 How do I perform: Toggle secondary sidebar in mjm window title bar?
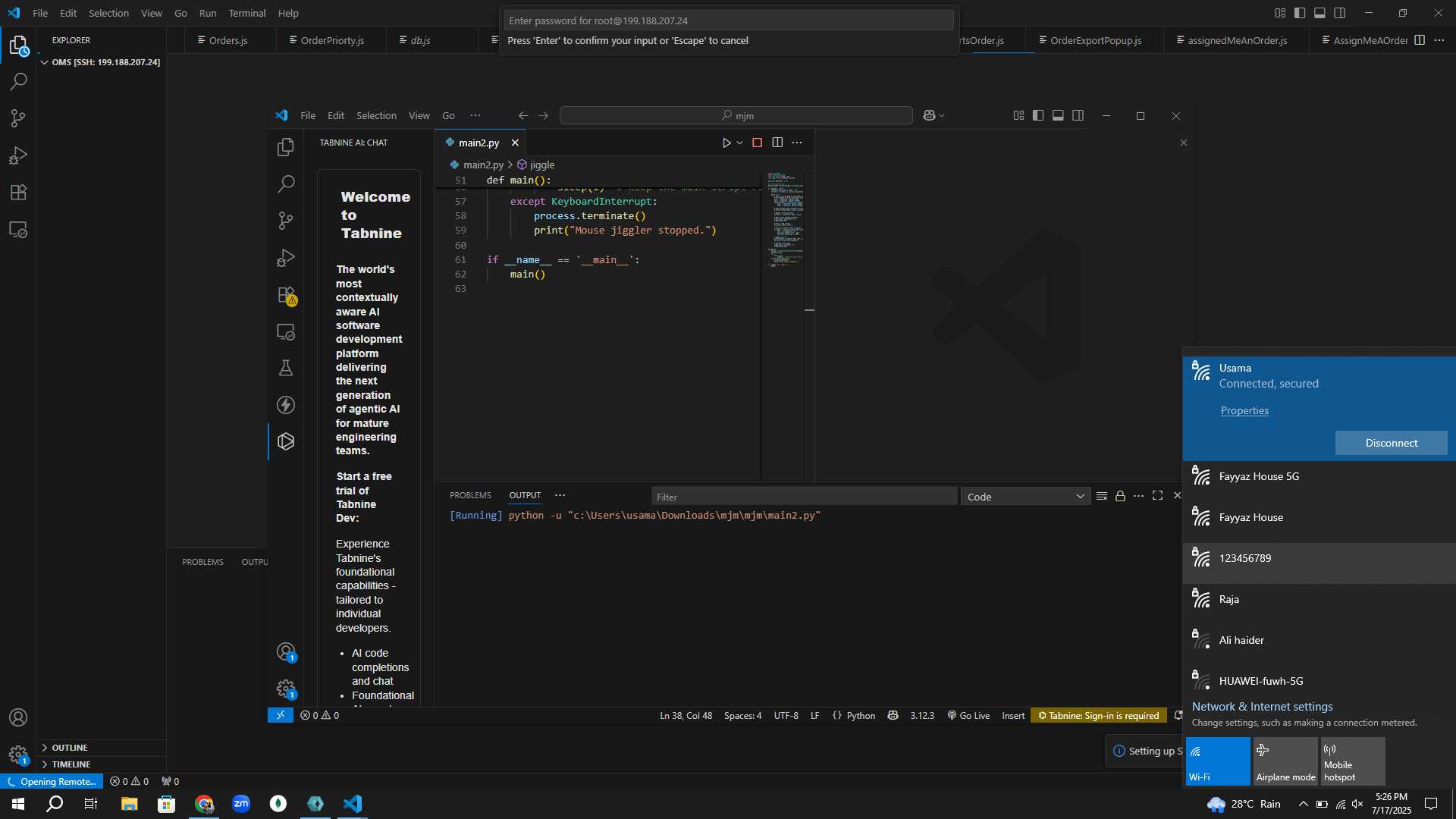(x=1078, y=115)
